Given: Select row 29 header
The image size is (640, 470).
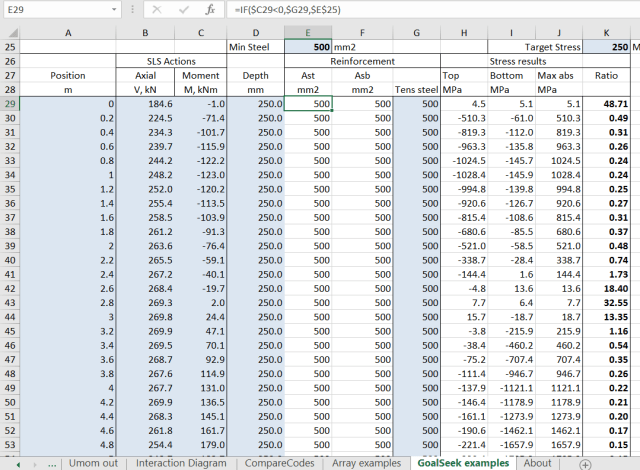Looking at the screenshot, I should (x=9, y=103).
